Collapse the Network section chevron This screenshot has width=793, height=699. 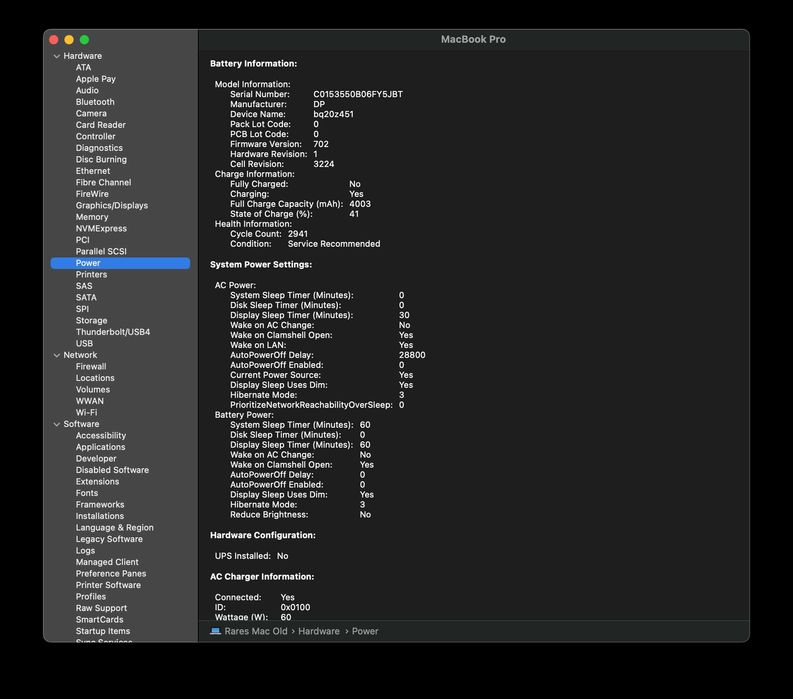[57, 355]
